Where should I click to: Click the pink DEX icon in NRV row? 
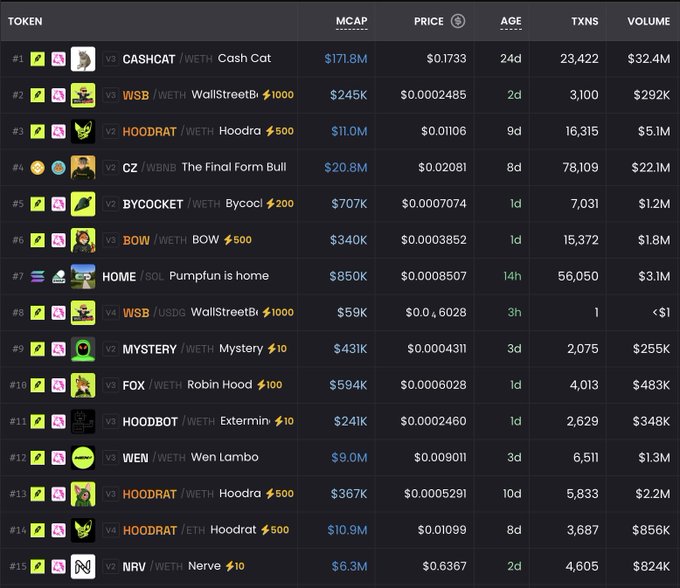59,566
